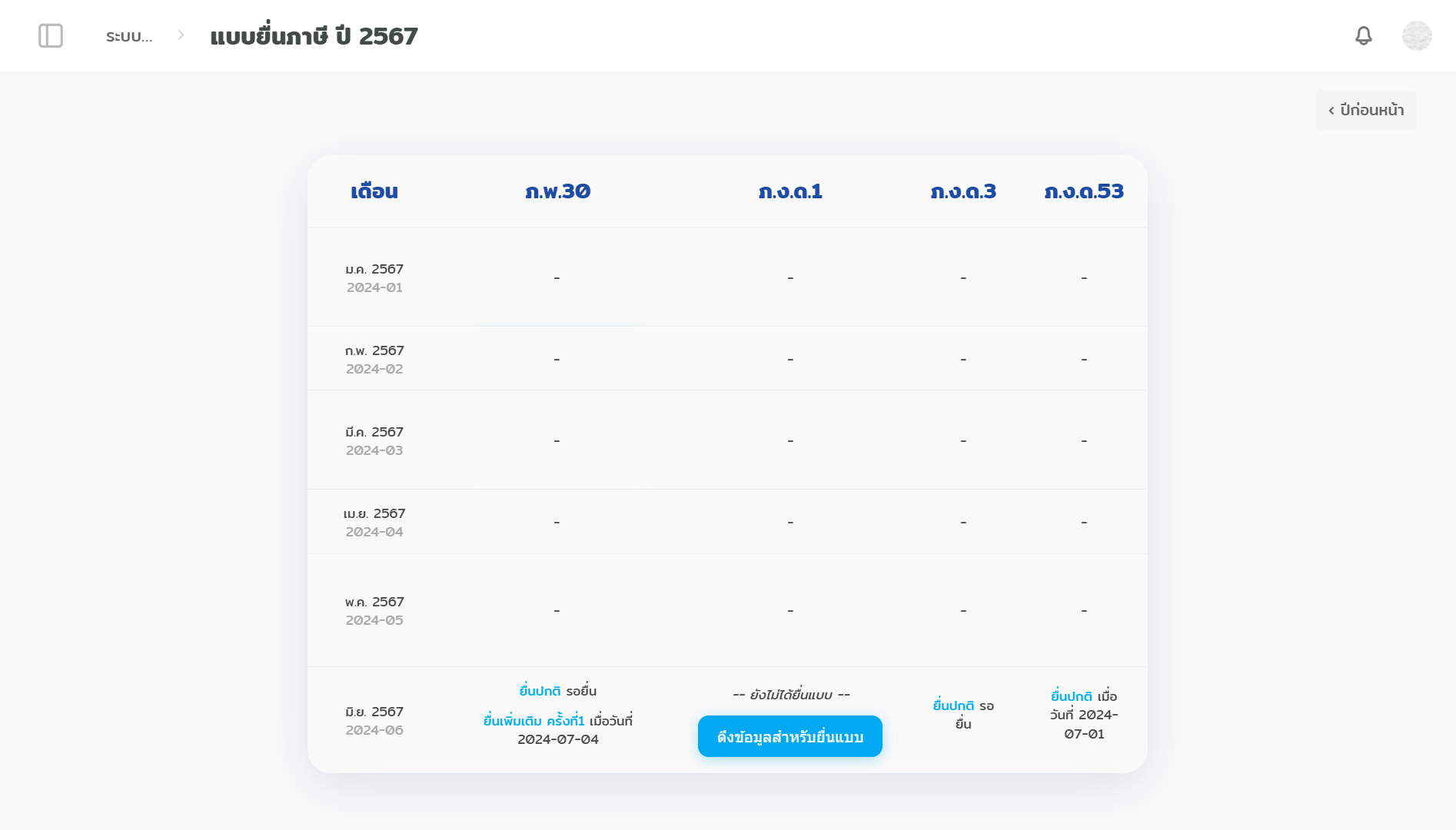Click the ภ.พ.30 column header

pos(557,191)
